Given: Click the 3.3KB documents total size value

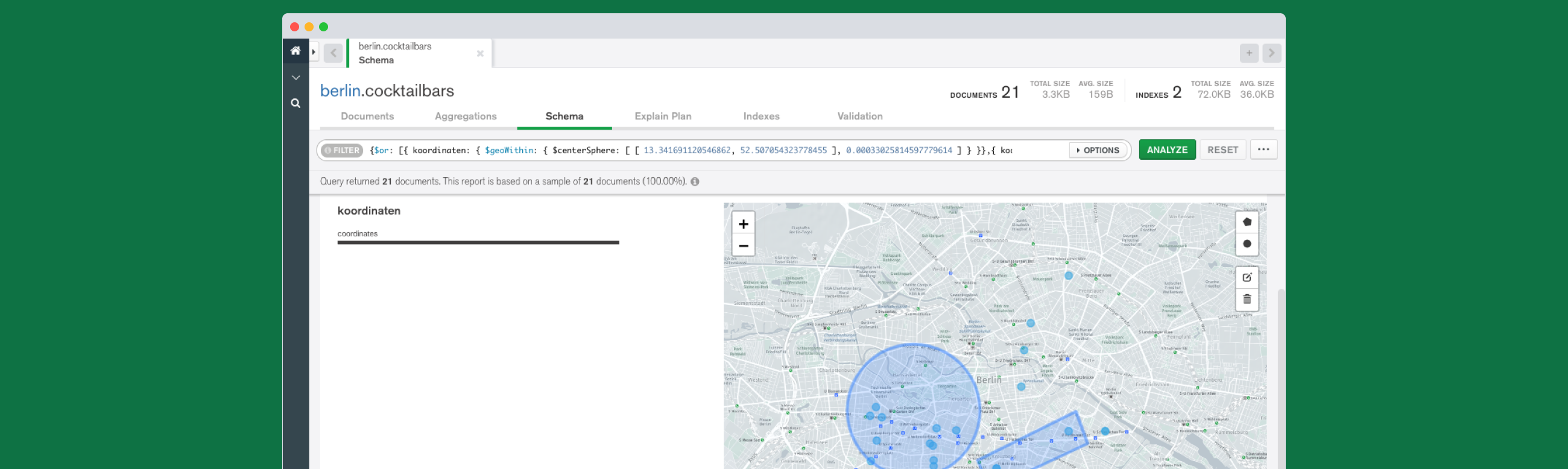Looking at the screenshot, I should coord(1055,94).
